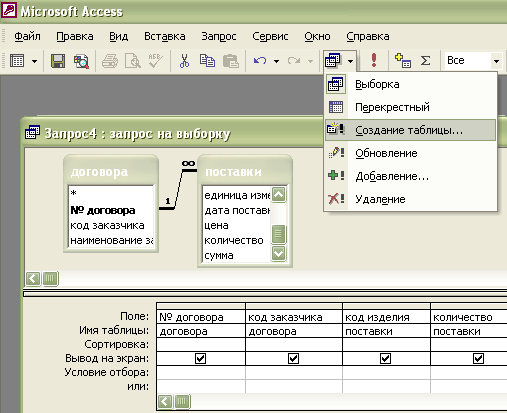This screenshot has width=507, height=413.
Task: Open the Файл menu
Action: pos(27,36)
